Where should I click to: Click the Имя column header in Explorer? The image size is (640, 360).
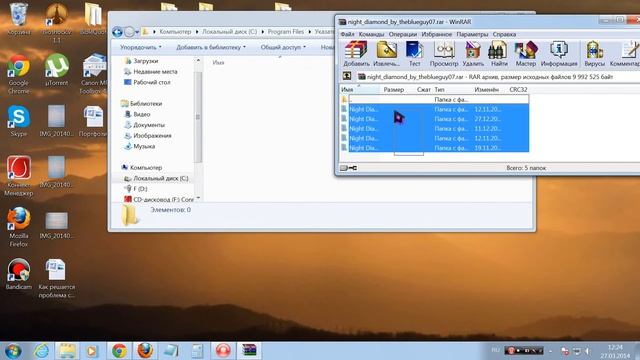point(218,62)
